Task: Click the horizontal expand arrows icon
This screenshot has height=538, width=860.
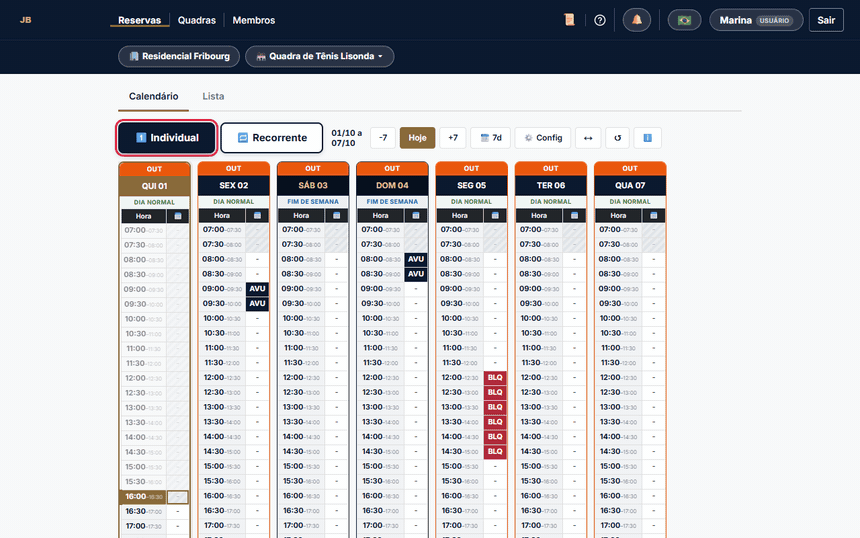Action: (x=588, y=138)
